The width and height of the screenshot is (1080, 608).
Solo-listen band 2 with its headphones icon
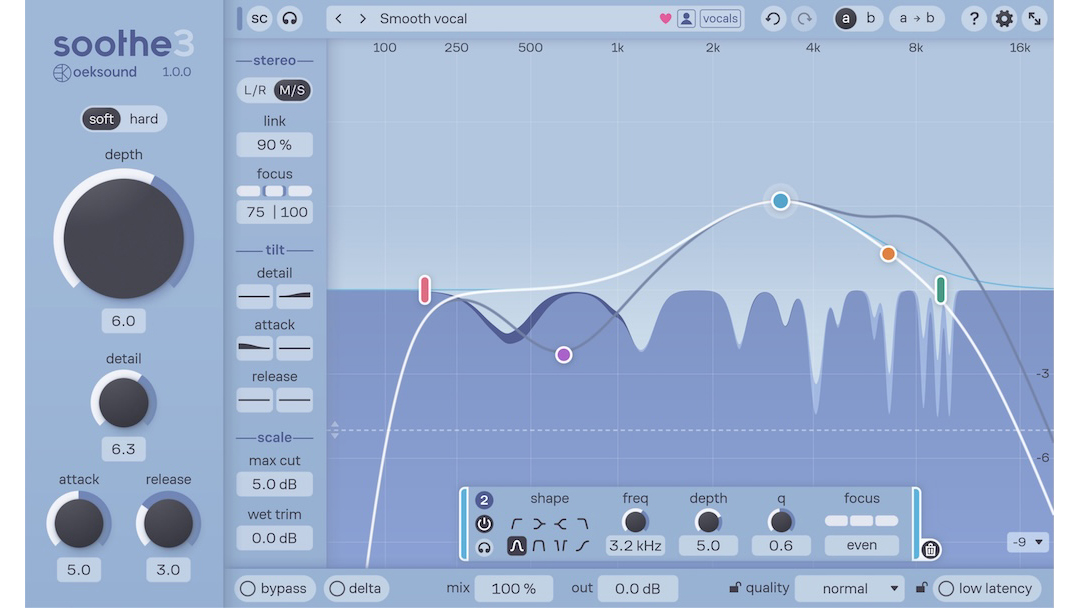pos(484,547)
